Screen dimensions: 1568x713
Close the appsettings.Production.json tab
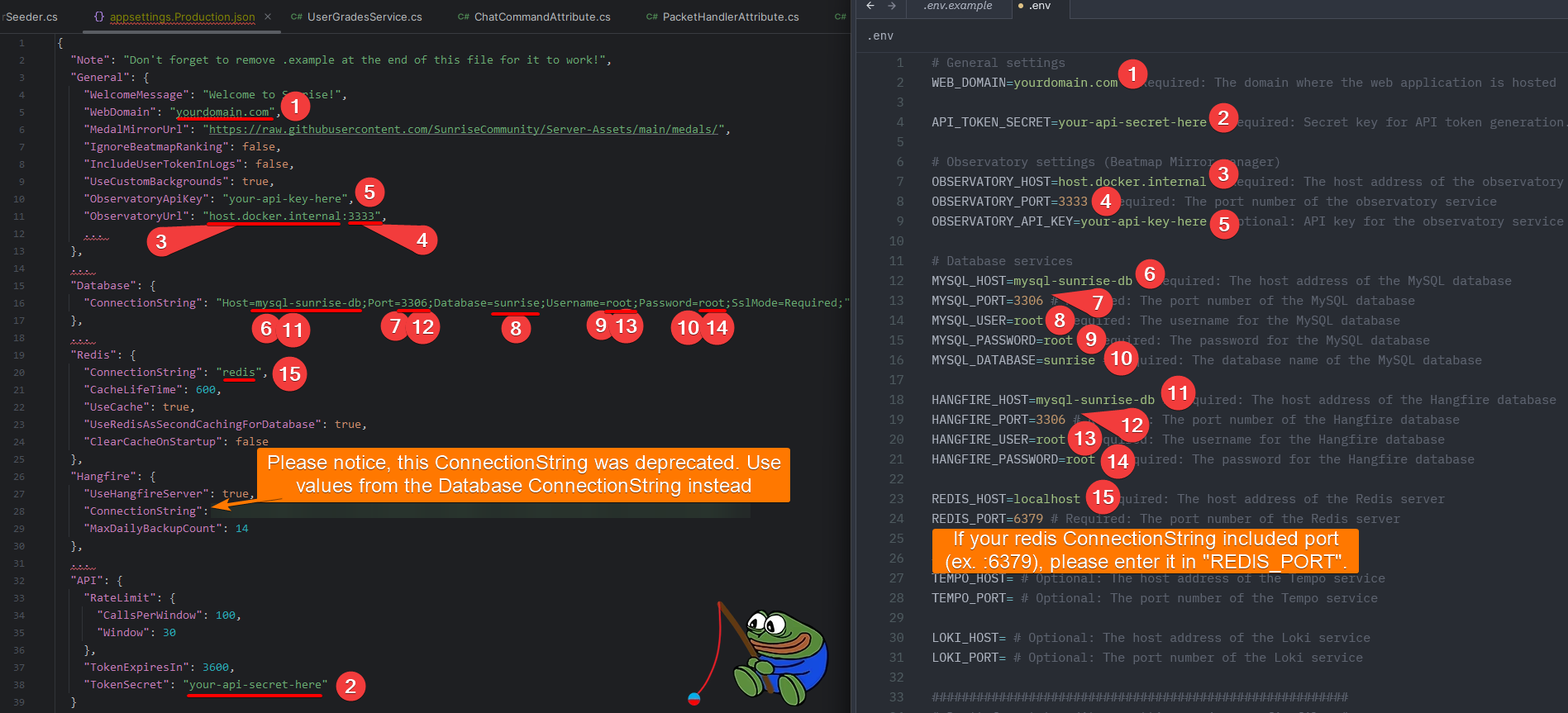tap(268, 17)
